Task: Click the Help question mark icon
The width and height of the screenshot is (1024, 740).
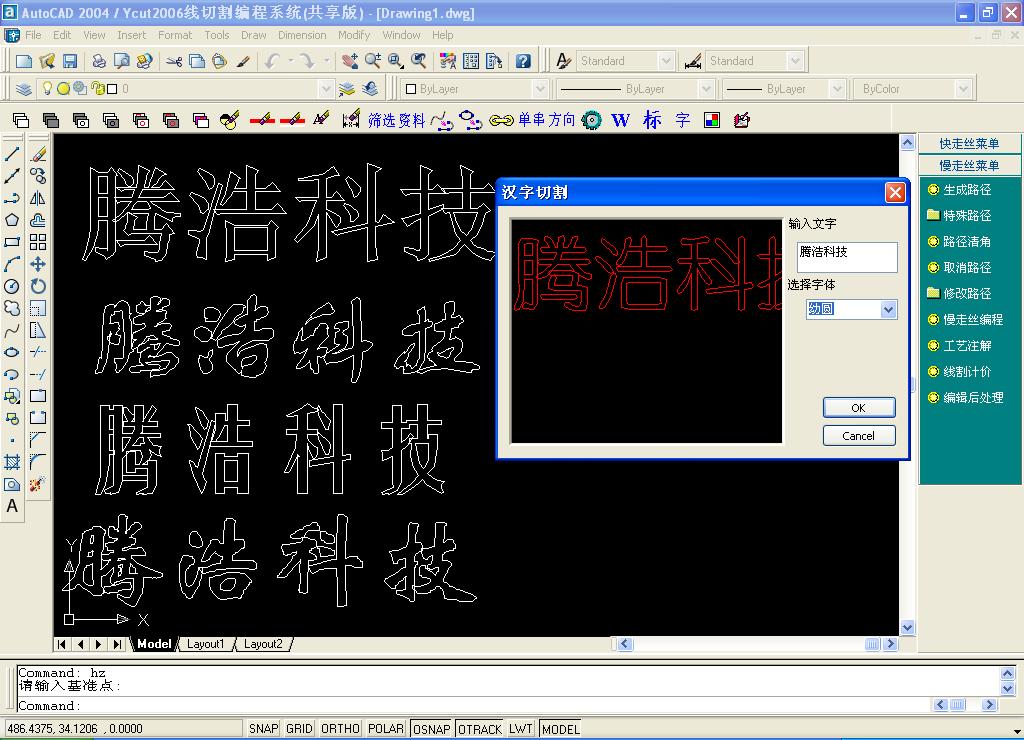Action: click(x=522, y=61)
